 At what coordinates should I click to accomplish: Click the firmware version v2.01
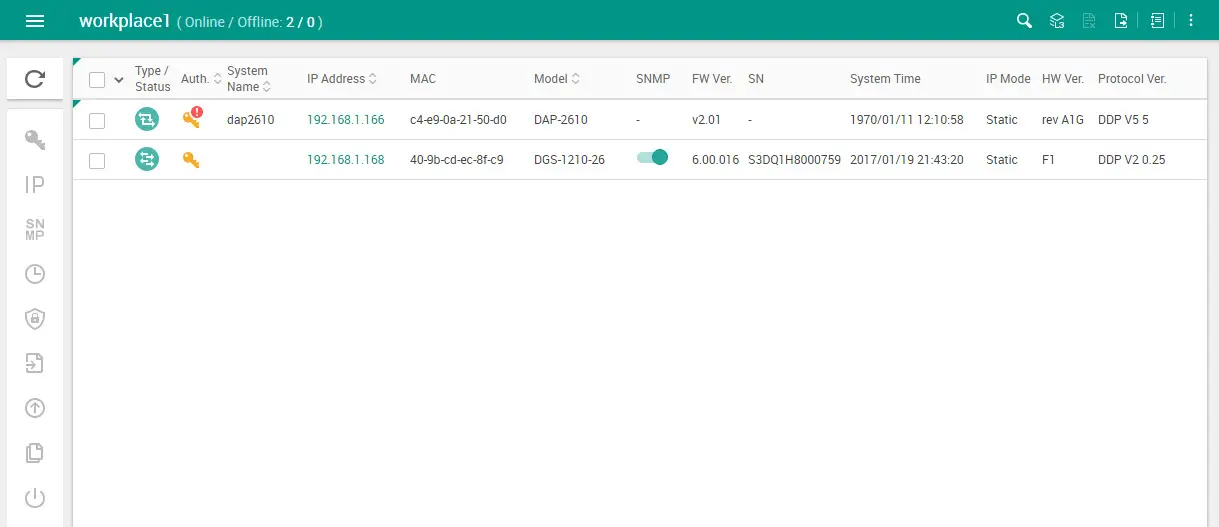[706, 120]
